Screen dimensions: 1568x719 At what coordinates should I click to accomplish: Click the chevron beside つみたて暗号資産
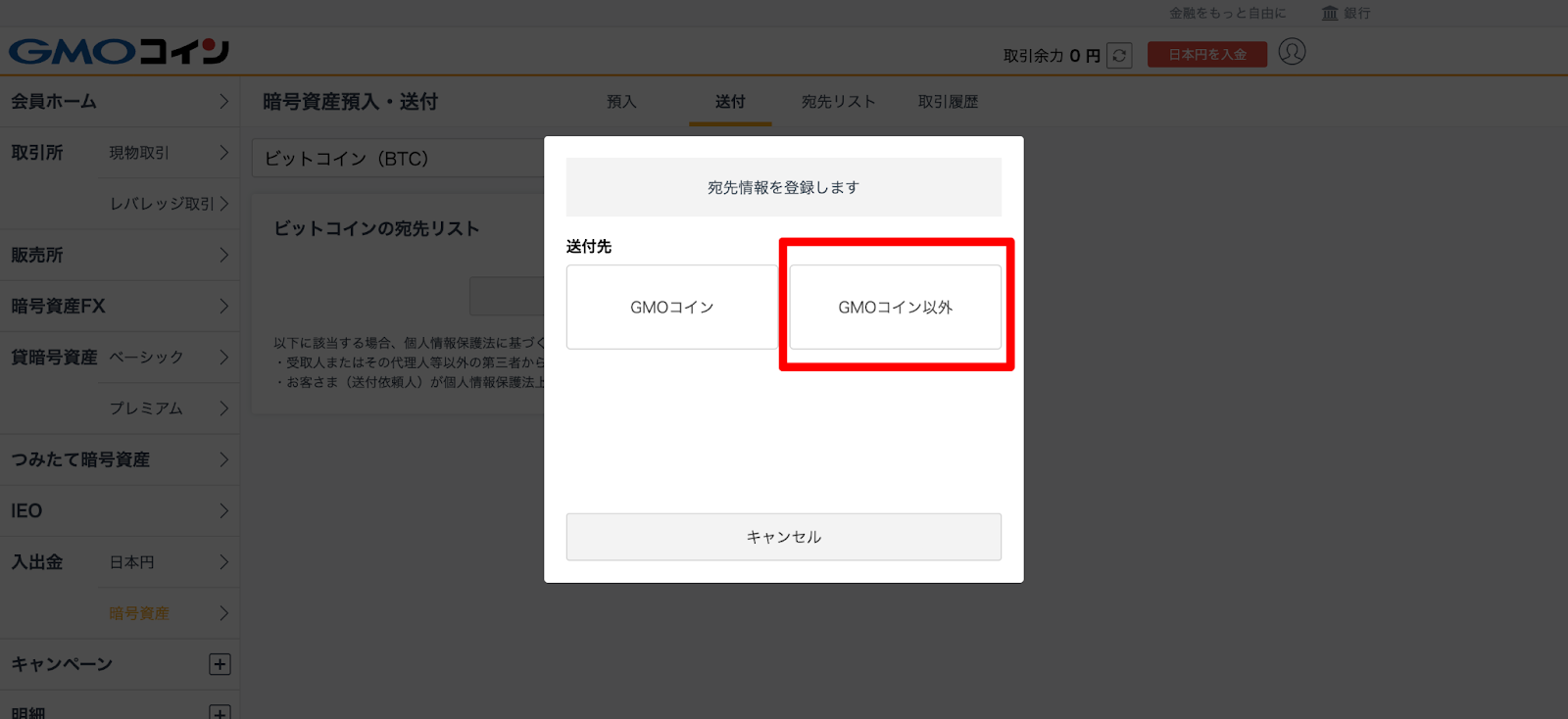tap(223, 459)
